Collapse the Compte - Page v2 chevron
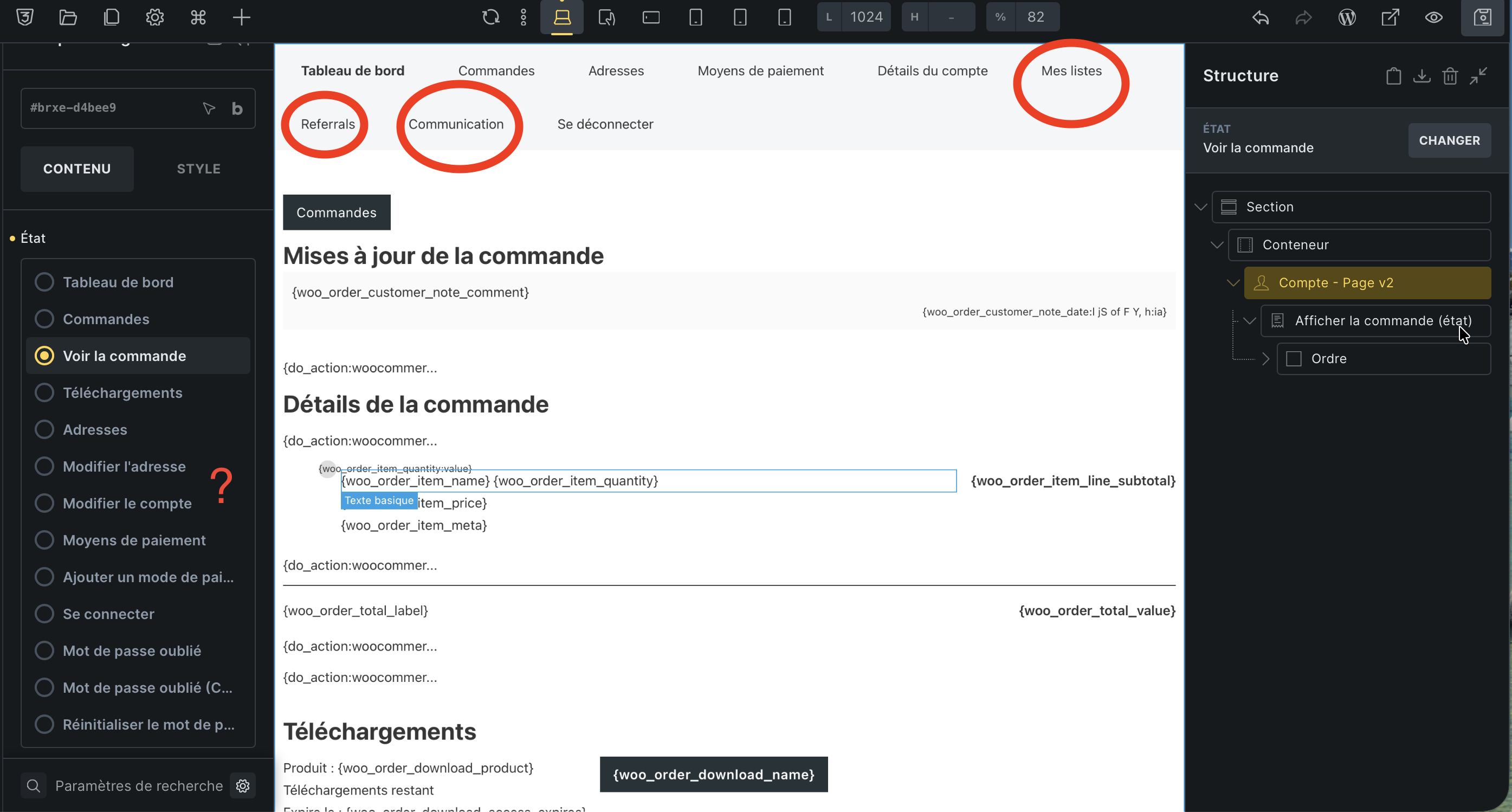The height and width of the screenshot is (812, 1512). (x=1233, y=283)
